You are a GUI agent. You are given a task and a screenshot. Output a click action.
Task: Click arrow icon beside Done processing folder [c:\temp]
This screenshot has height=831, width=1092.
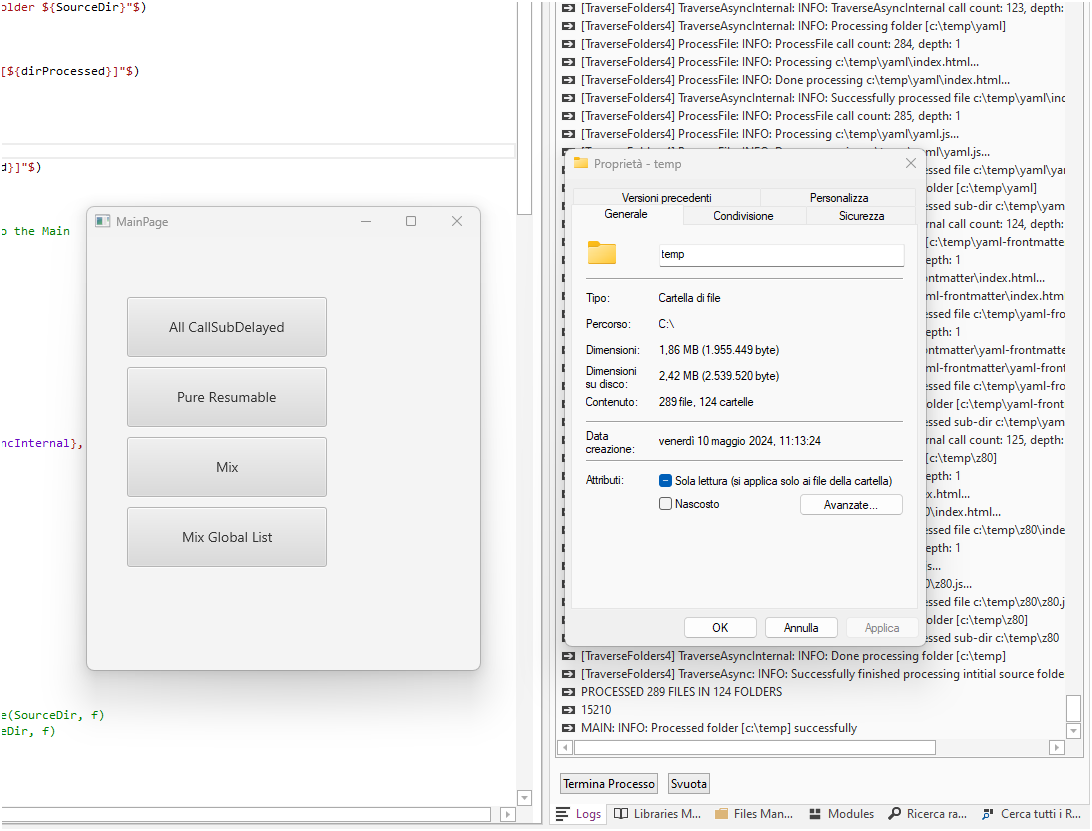pyautogui.click(x=568, y=655)
